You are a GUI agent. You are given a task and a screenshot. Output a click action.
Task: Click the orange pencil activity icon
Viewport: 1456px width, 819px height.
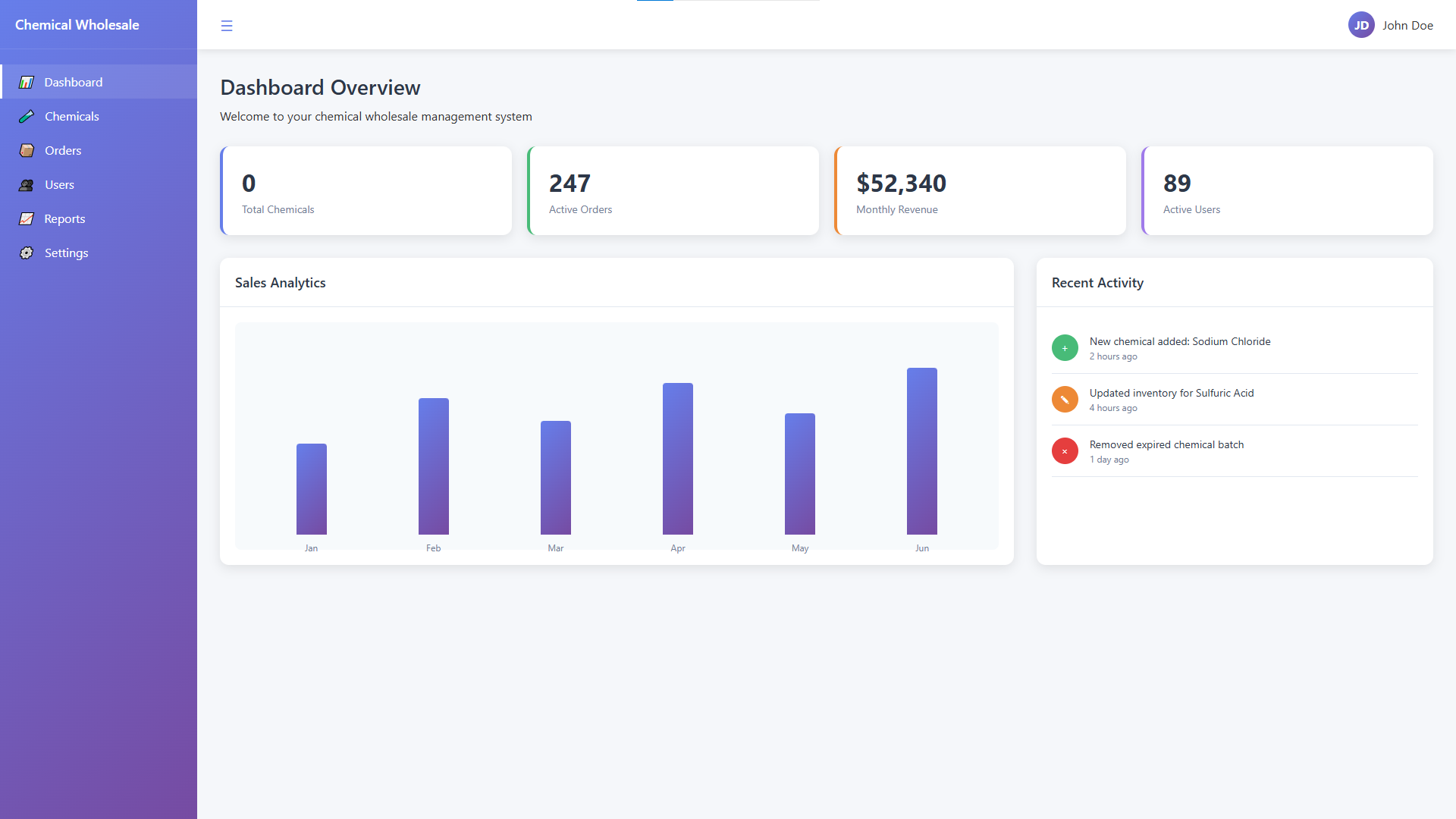click(1065, 400)
